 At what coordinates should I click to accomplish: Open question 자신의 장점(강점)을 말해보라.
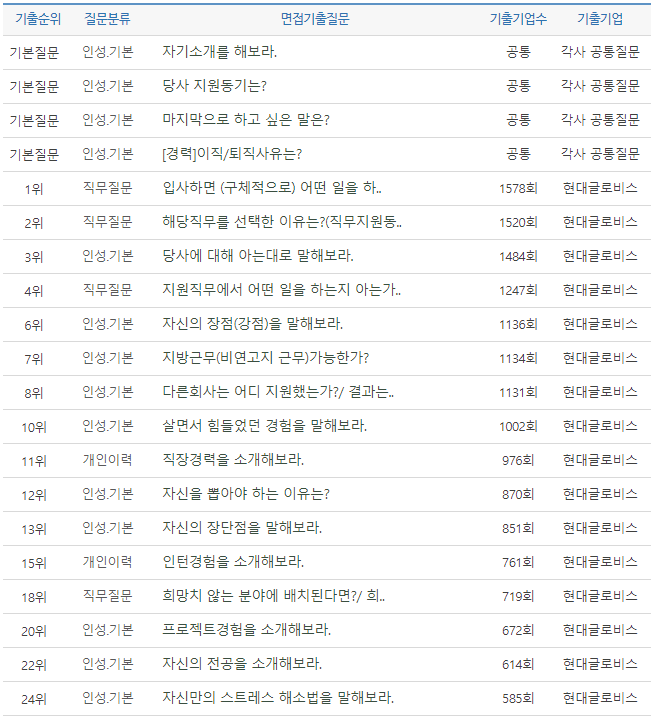pyautogui.click(x=253, y=324)
